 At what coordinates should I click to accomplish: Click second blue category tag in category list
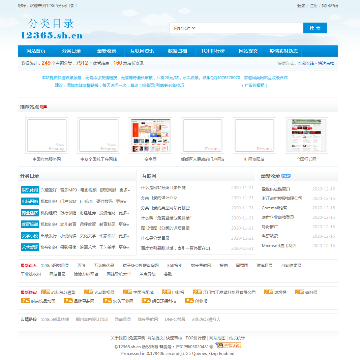(30, 201)
